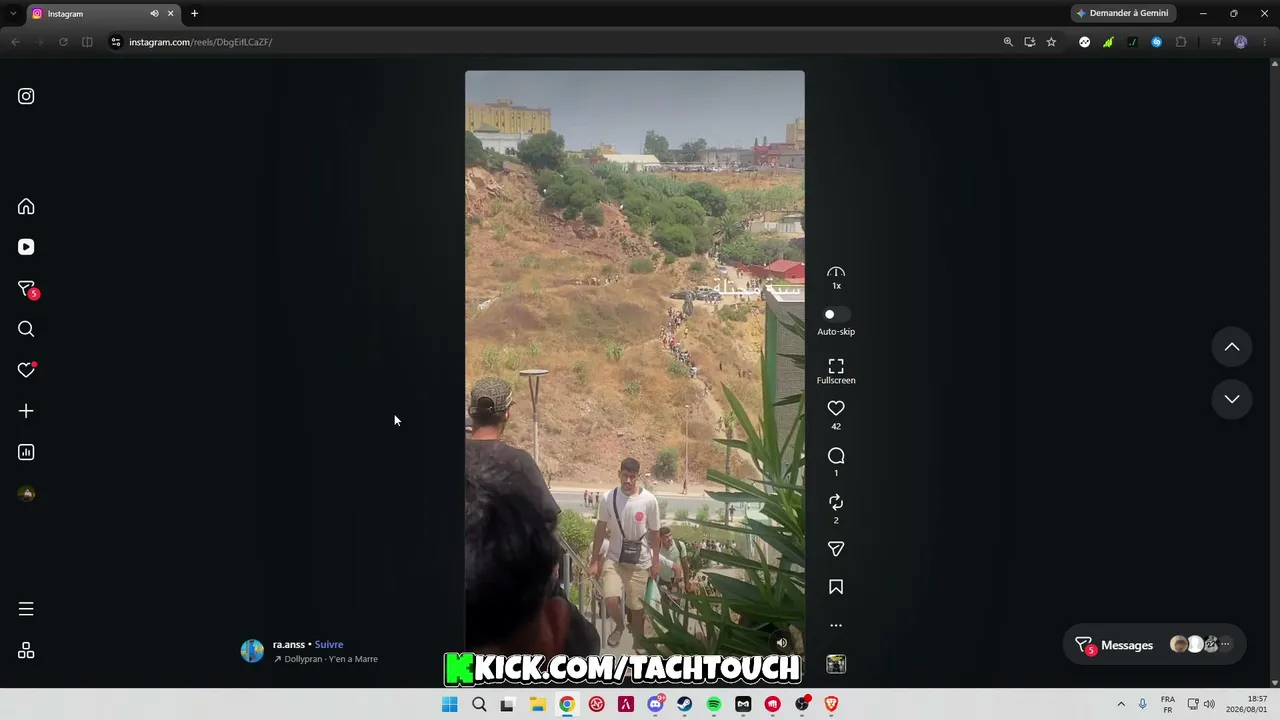The image size is (1280, 720).
Task: Bookmark this page with the star
Action: (1051, 42)
